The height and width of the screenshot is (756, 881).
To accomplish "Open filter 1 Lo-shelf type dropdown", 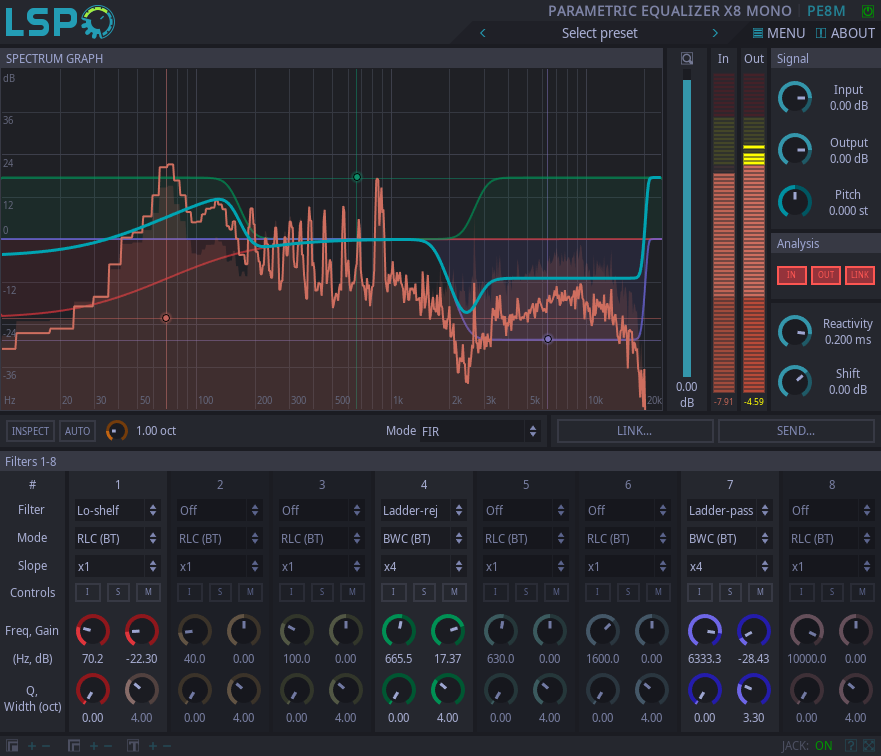I will [117, 510].
